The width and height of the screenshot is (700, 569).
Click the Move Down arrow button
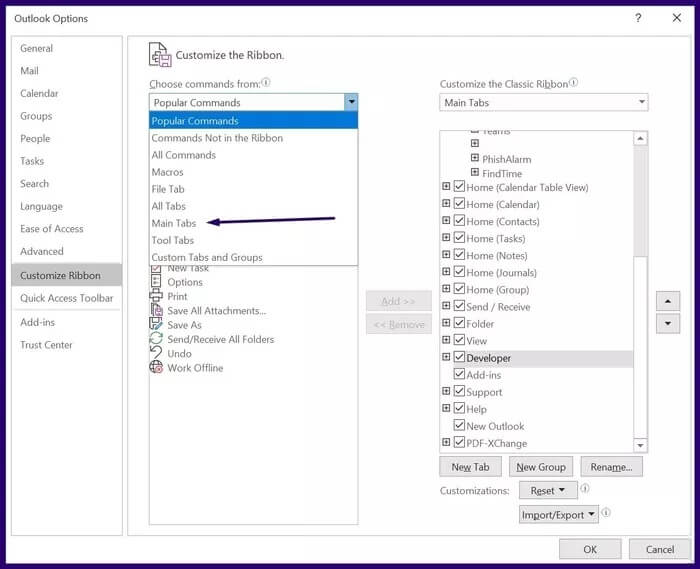(667, 323)
